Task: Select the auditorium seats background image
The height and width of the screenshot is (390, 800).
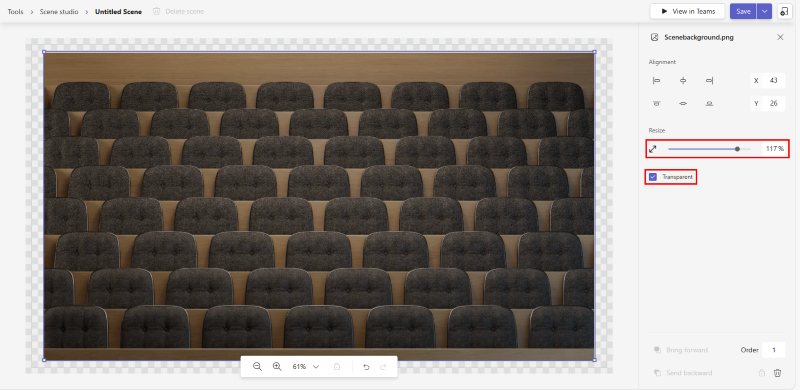Action: click(x=319, y=206)
